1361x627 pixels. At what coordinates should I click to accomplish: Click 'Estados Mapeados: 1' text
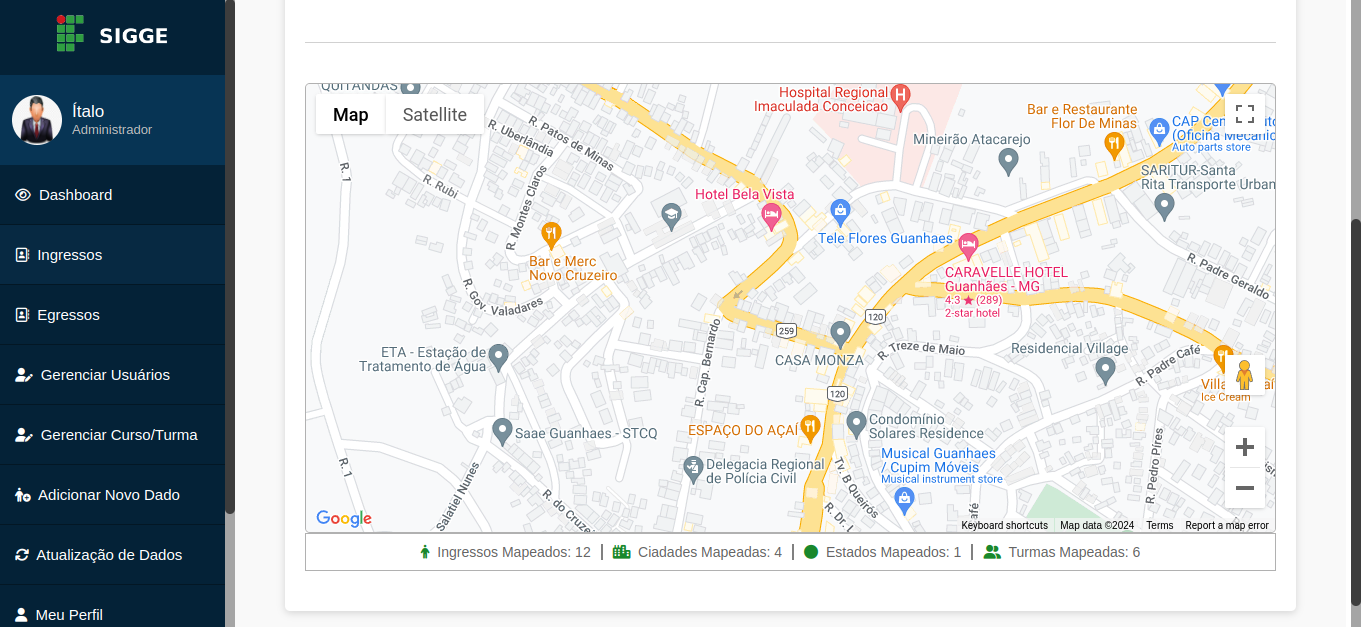[893, 552]
